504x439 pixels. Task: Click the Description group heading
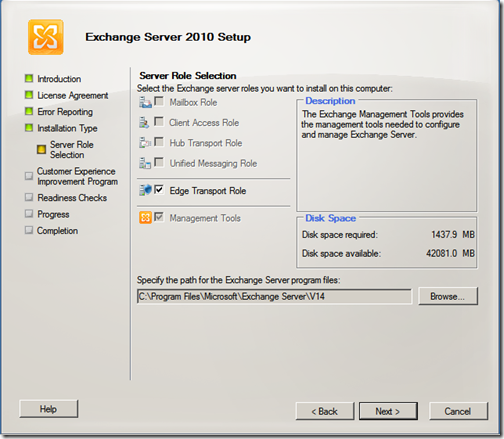point(330,101)
